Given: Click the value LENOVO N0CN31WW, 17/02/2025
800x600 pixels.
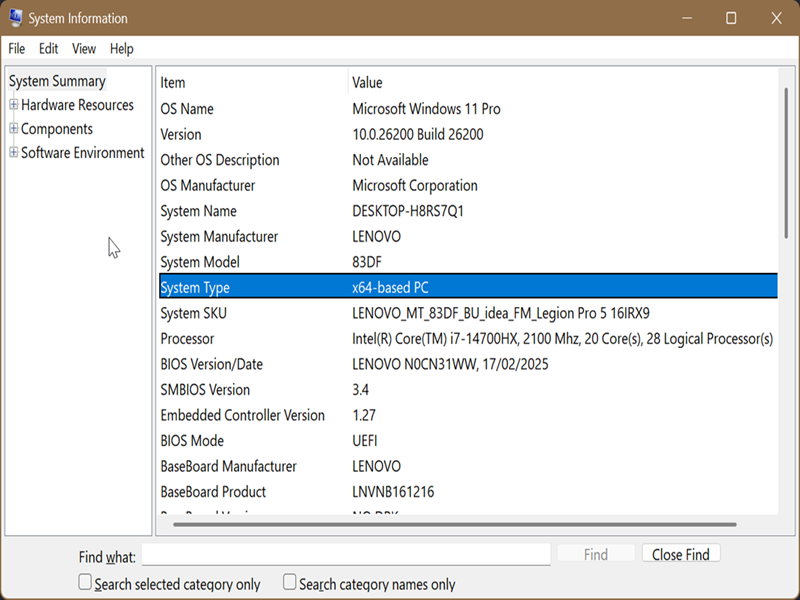Looking at the screenshot, I should pos(450,364).
